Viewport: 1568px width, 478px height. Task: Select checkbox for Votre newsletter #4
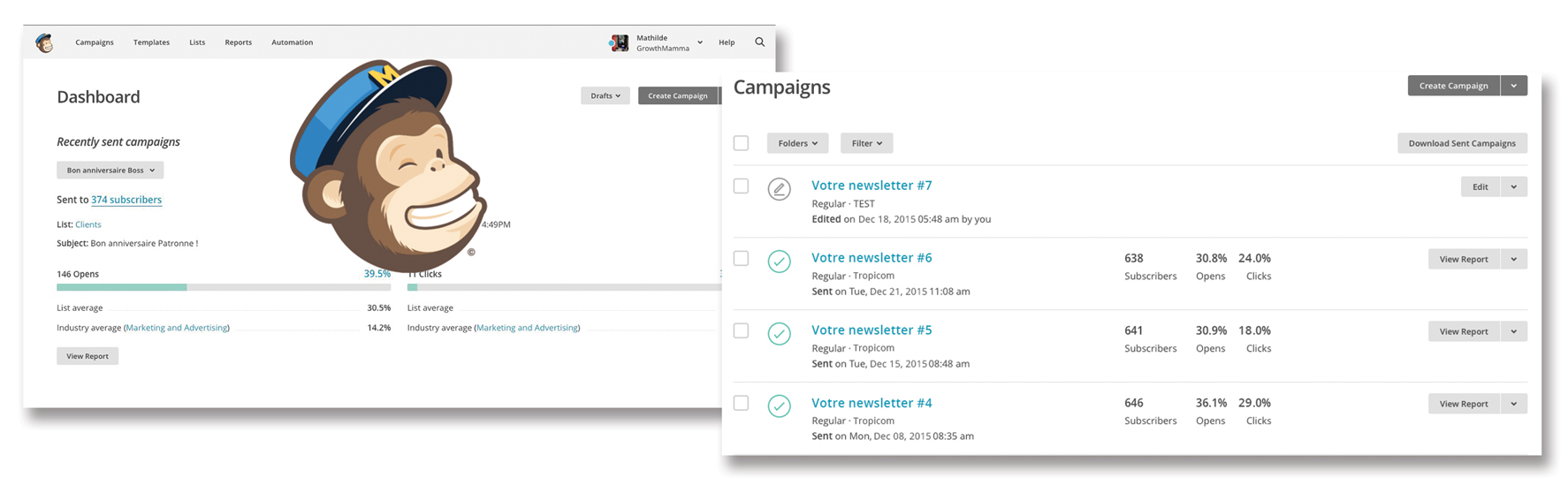(x=741, y=404)
